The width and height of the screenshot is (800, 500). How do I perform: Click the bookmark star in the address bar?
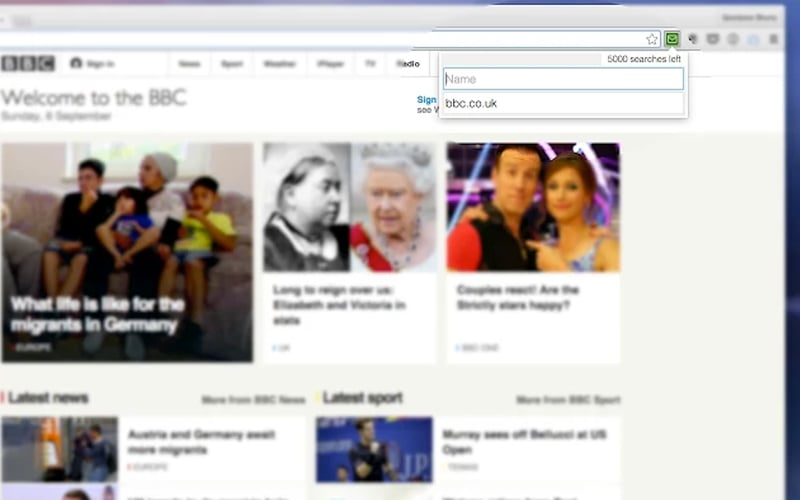pyautogui.click(x=652, y=39)
